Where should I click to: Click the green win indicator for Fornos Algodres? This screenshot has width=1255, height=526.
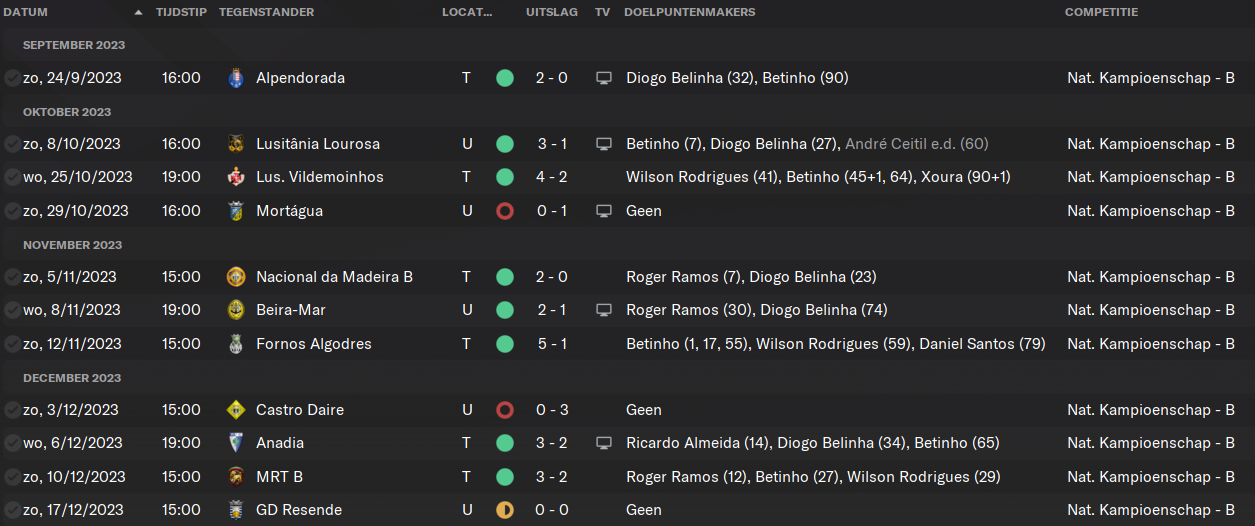505,344
